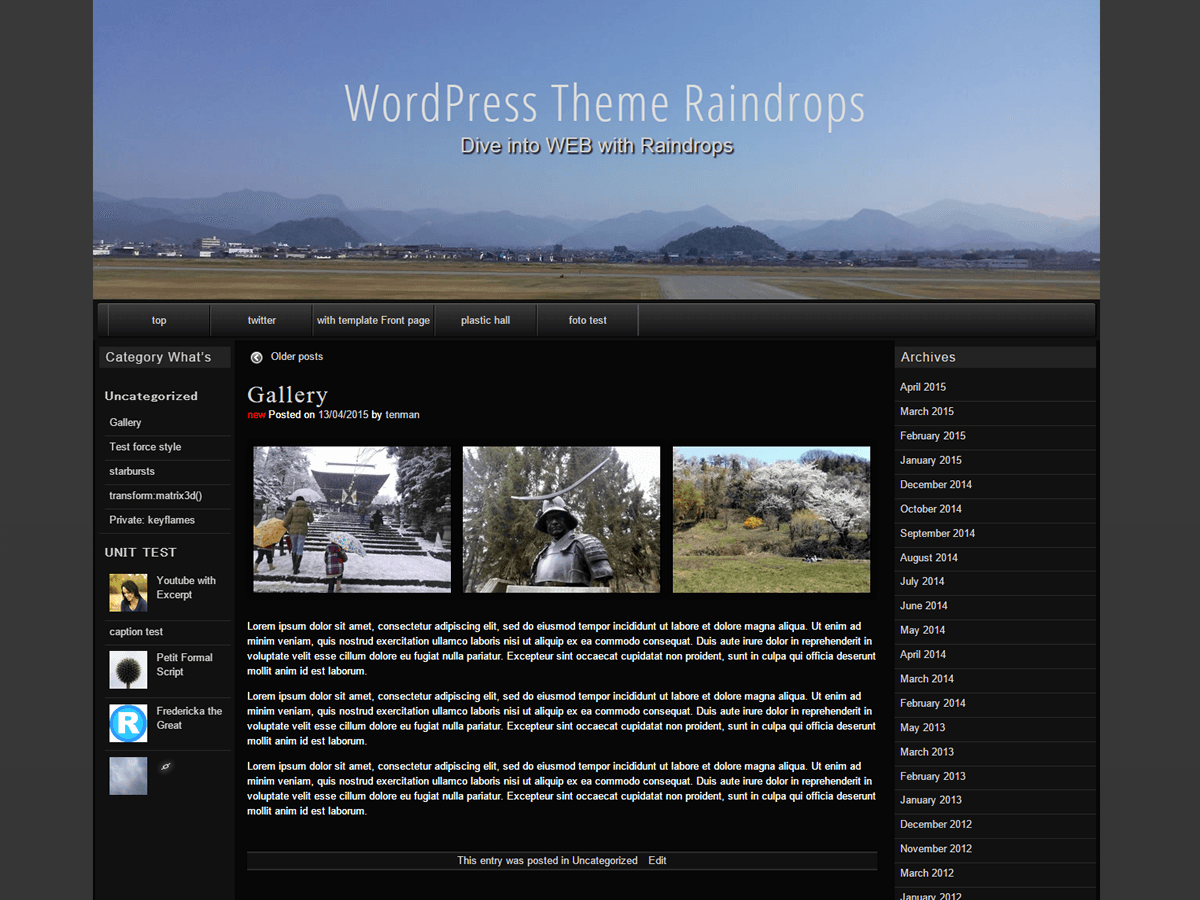Click the Petit Formal Script thistle thumbnail
Viewport: 1200px width, 900px height.
click(x=128, y=669)
